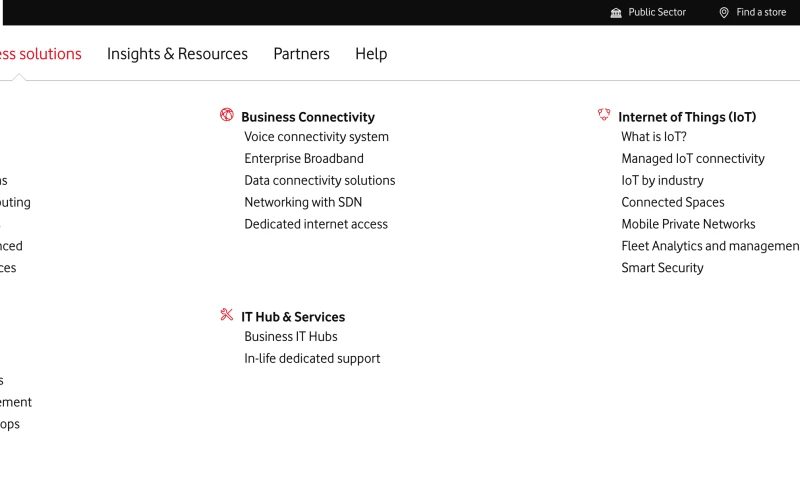The image size is (800, 480).
Task: Click the Public Sector building icon
Action: click(x=616, y=13)
